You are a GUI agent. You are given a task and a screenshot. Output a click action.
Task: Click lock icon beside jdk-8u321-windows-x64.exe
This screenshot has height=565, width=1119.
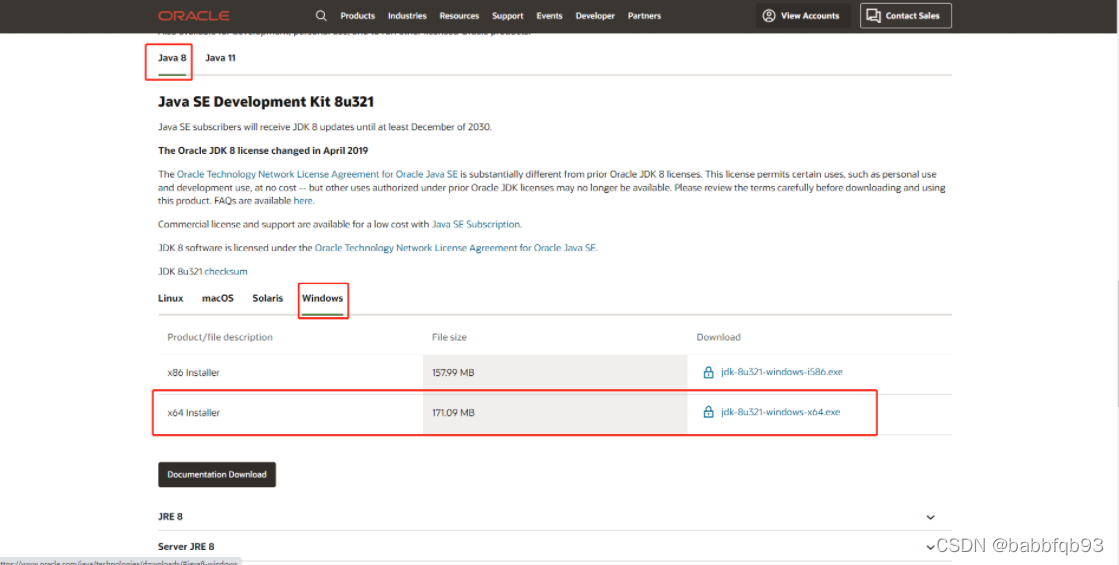pyautogui.click(x=708, y=412)
